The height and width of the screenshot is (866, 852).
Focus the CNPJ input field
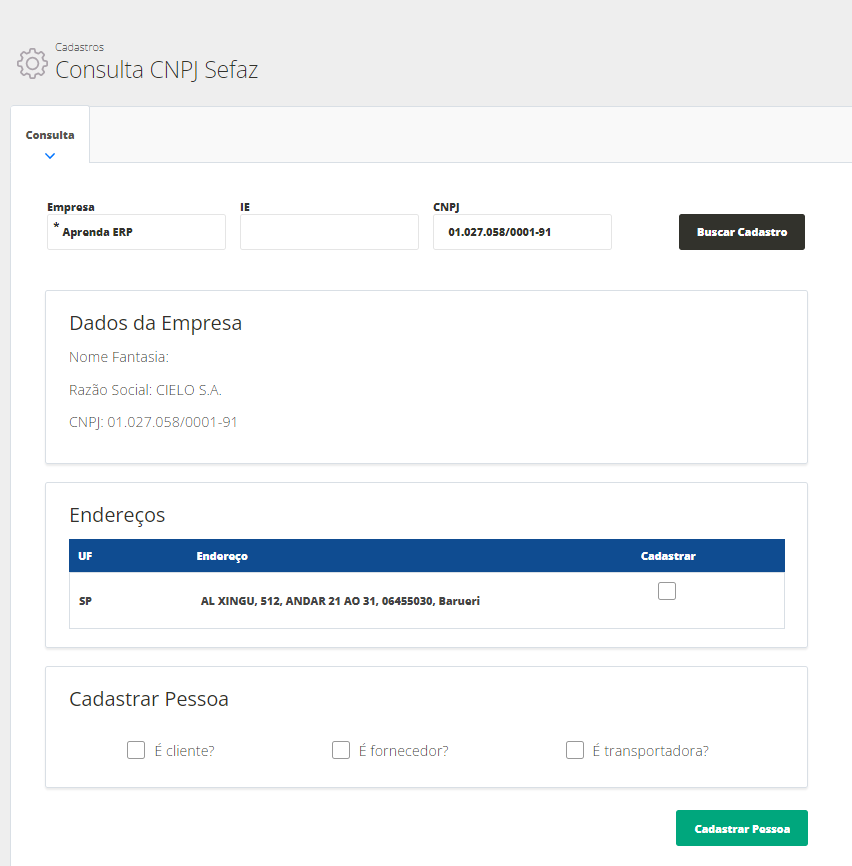click(522, 232)
